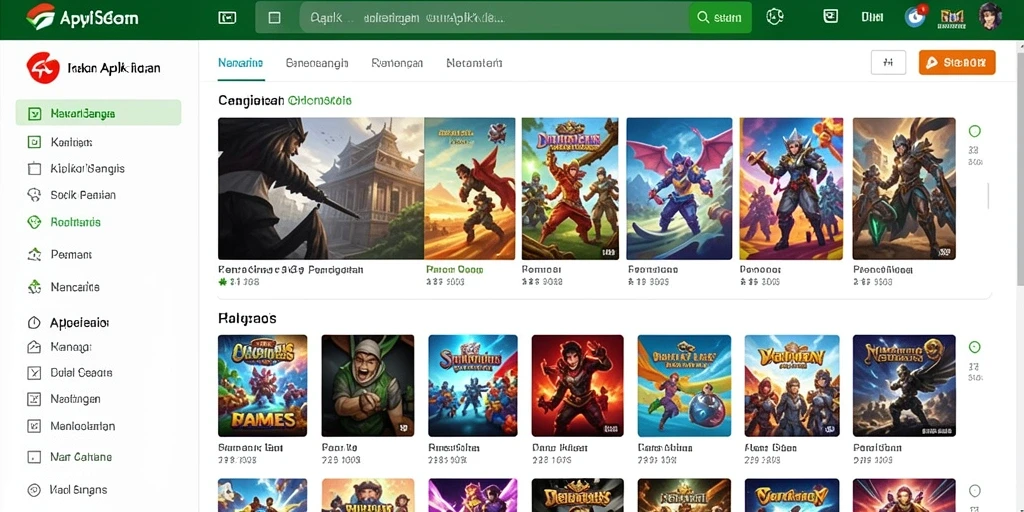Click the round icon beside Kaol Sıngans
This screenshot has width=1024, height=512.
[35, 490]
